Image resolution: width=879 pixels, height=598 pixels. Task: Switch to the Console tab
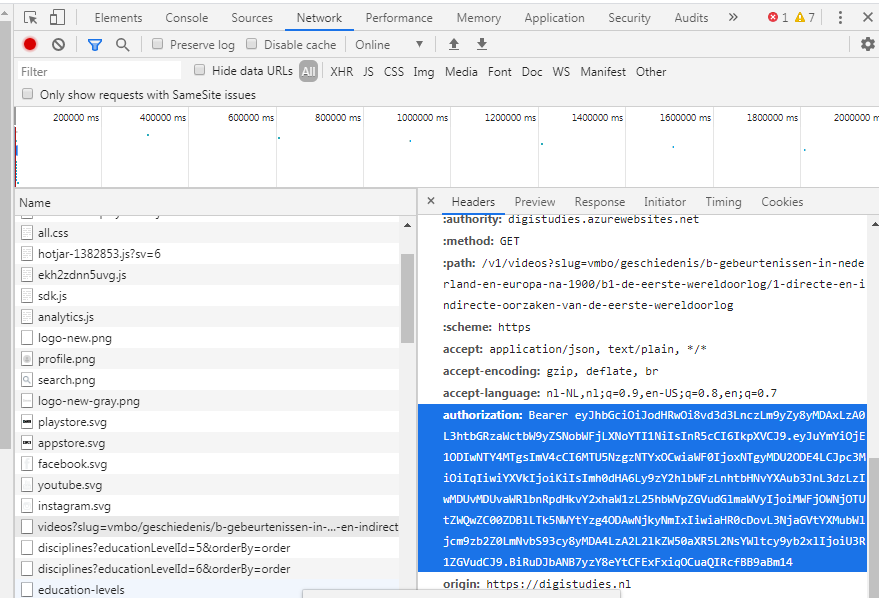point(187,18)
